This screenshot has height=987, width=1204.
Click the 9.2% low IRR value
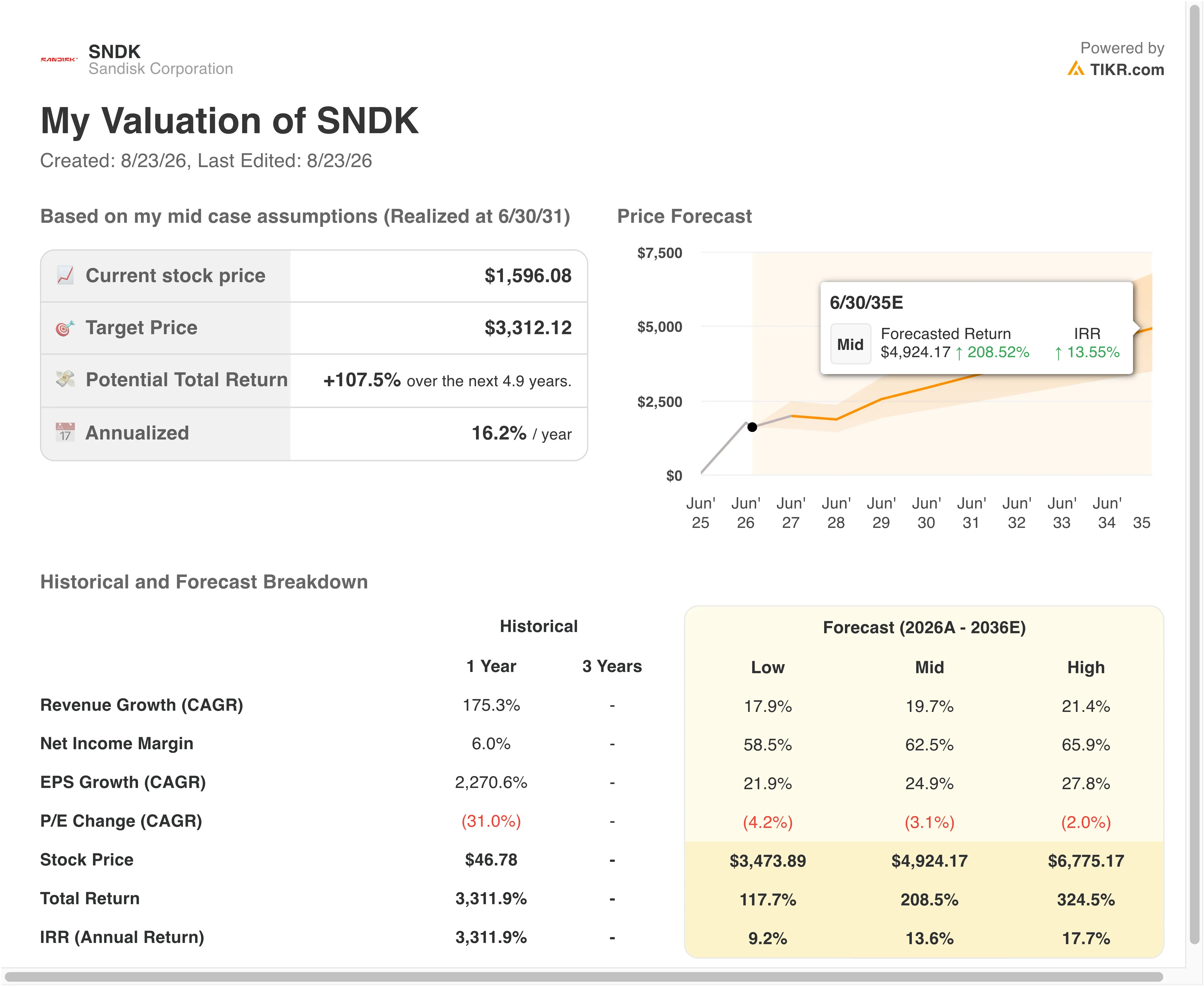coord(767,939)
